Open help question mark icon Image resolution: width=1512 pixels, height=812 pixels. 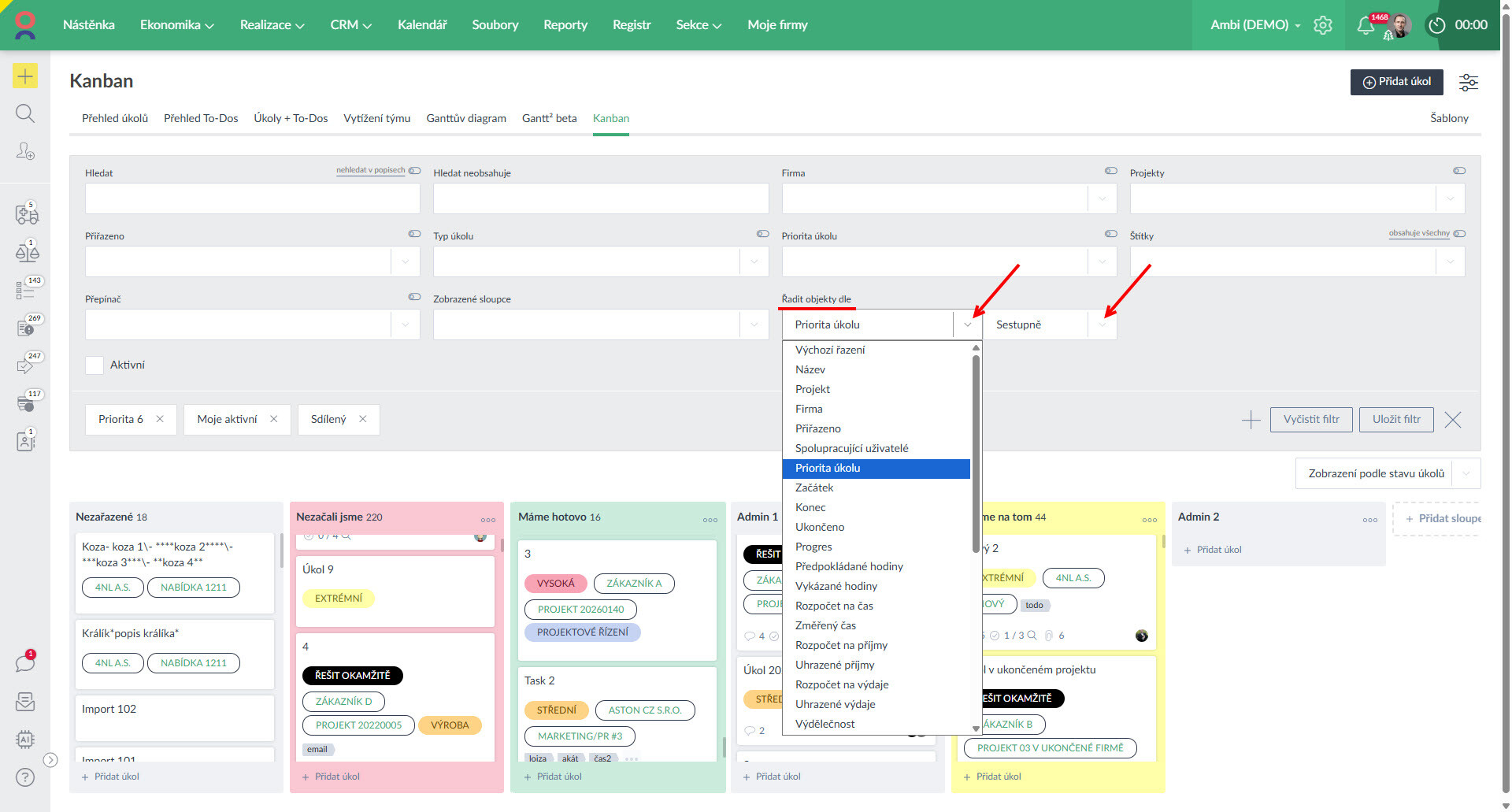click(25, 777)
